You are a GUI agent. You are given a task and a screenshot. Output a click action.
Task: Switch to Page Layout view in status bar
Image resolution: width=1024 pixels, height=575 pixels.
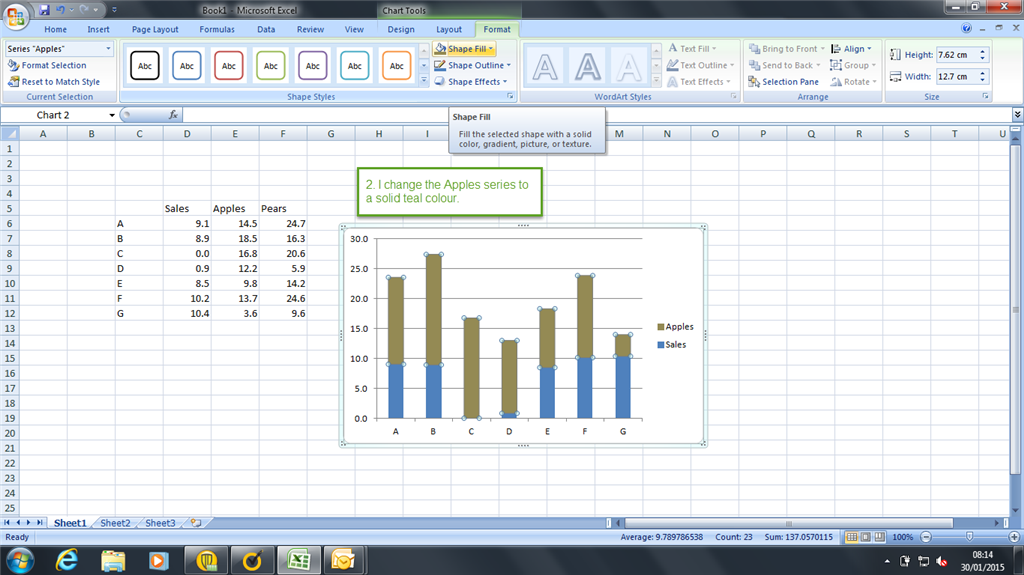click(865, 537)
